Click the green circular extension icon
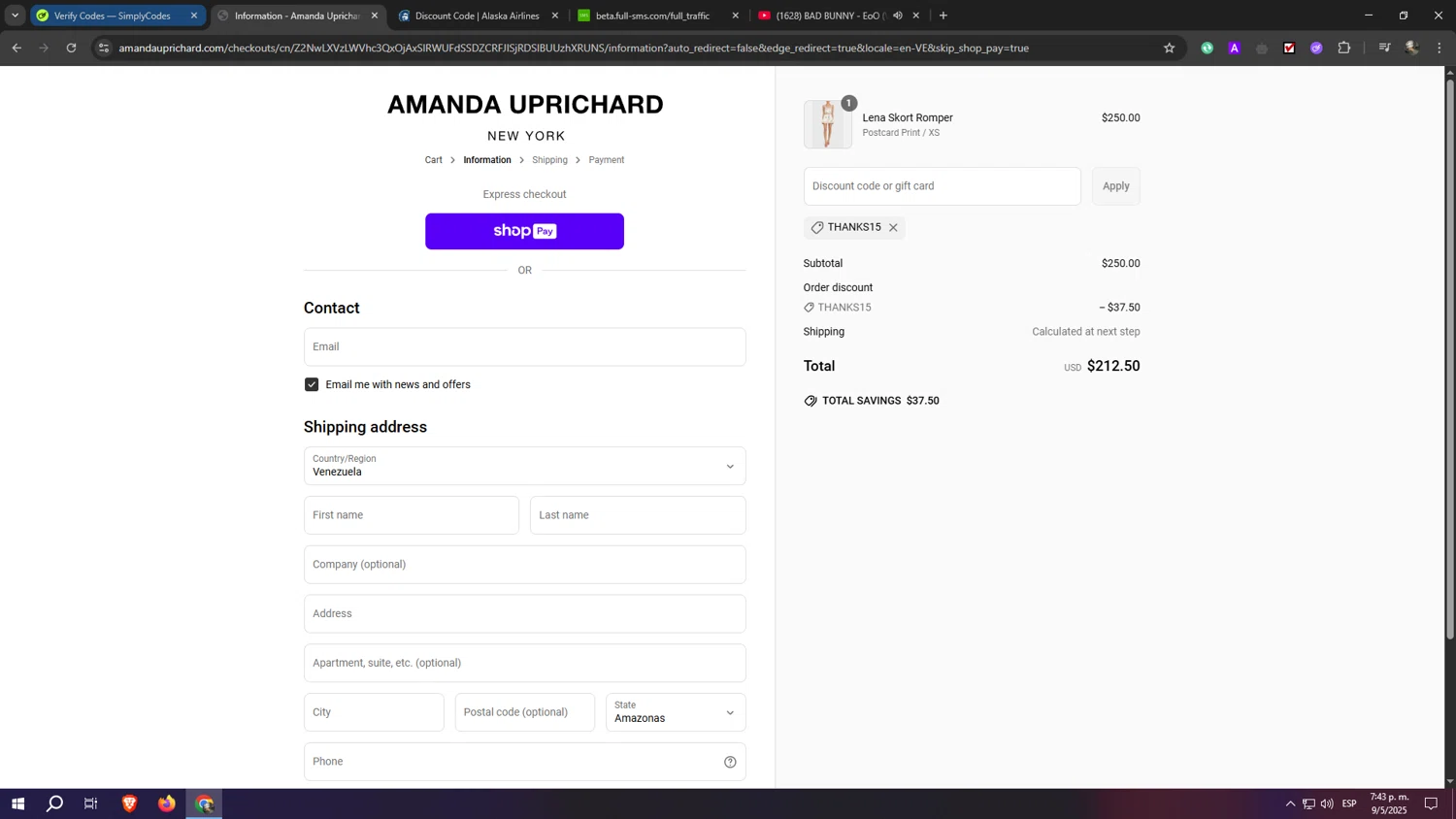Viewport: 1456px width, 819px height. pos(1207,48)
